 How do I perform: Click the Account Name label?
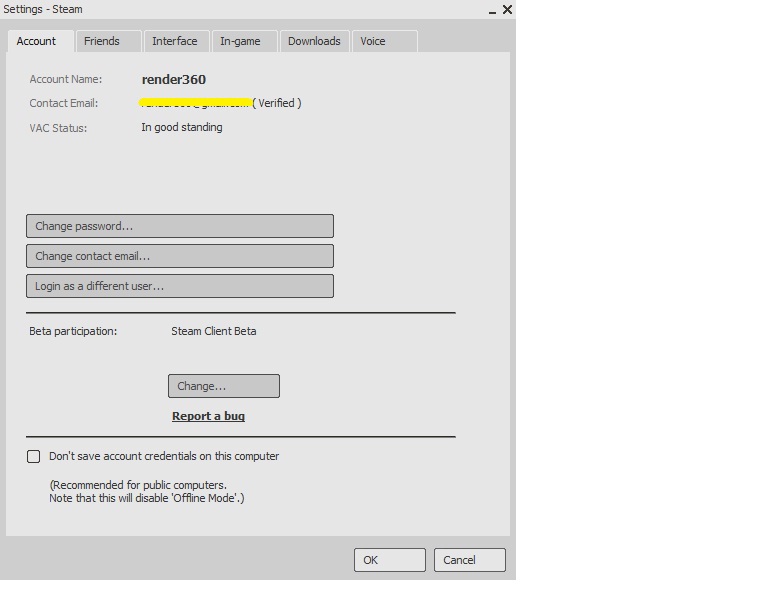click(x=66, y=79)
